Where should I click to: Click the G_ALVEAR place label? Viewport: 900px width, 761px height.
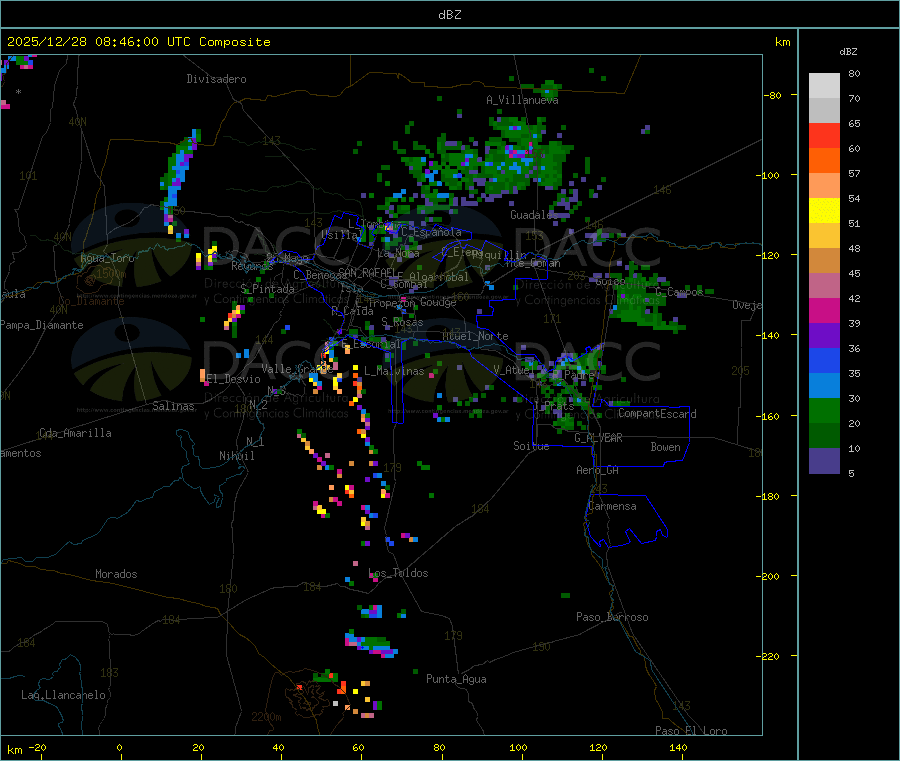point(598,438)
